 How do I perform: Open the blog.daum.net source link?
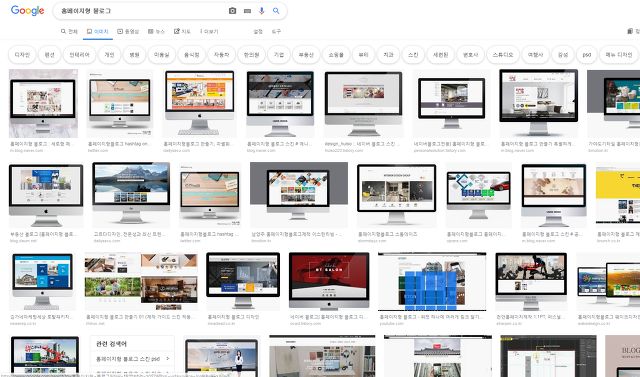[x=23, y=241]
